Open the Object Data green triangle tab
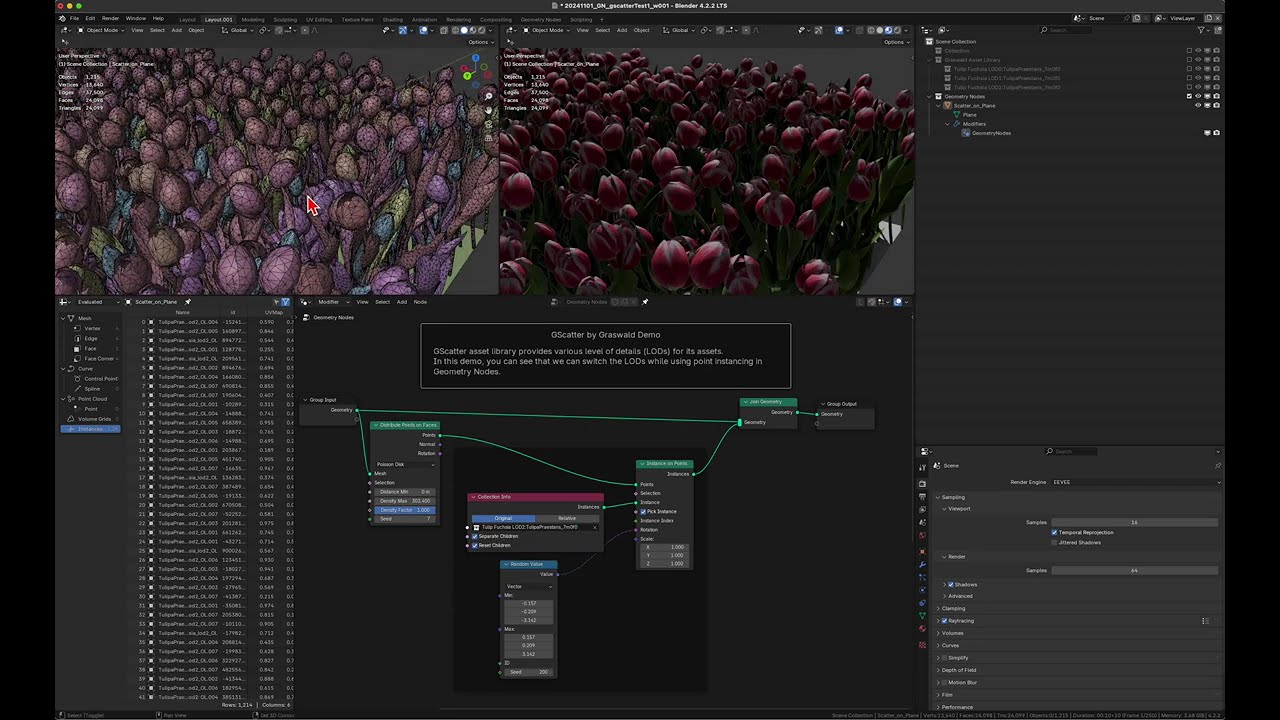1280x720 pixels. (922, 615)
